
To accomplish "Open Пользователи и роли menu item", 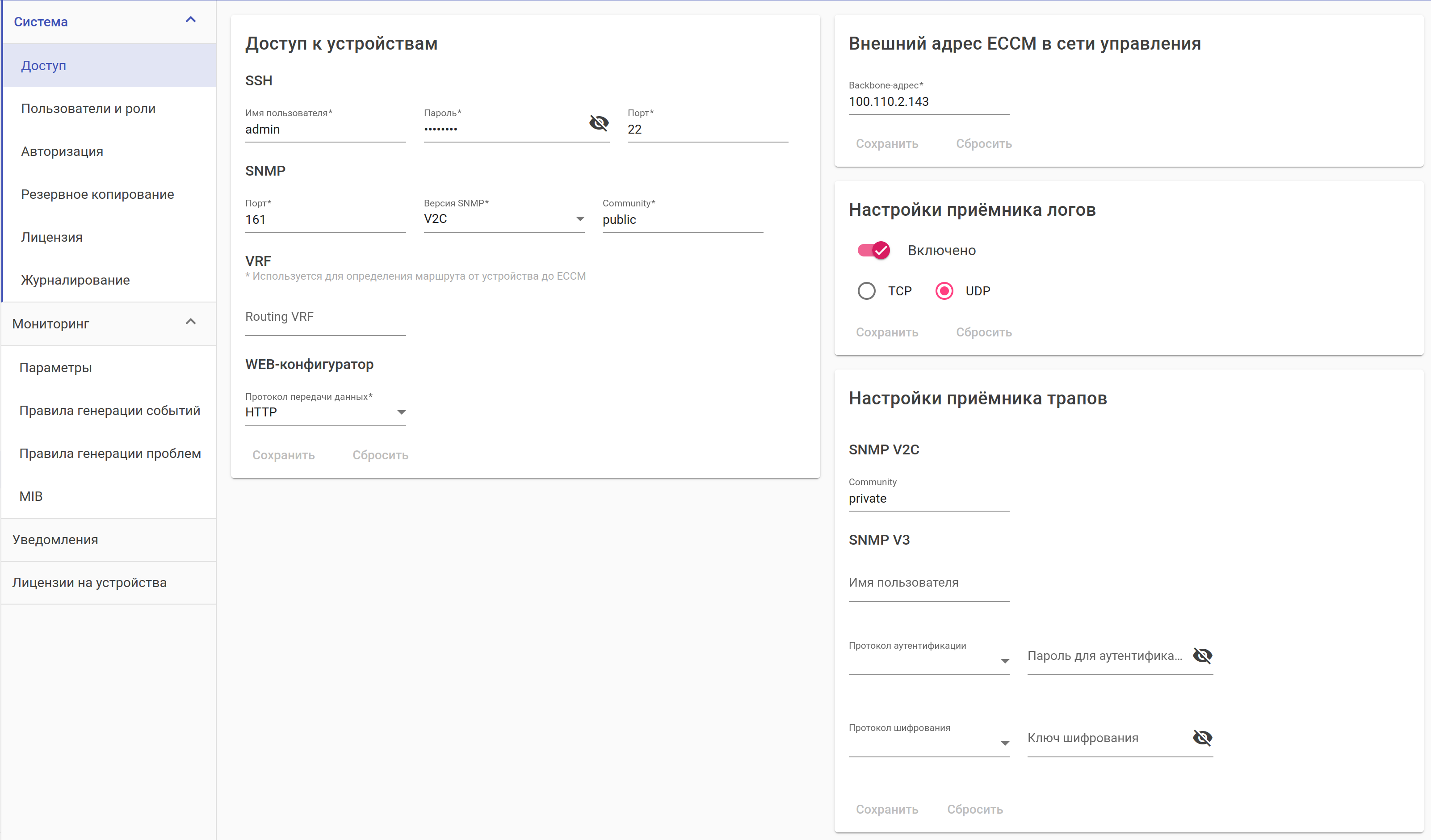I will tap(88, 109).
